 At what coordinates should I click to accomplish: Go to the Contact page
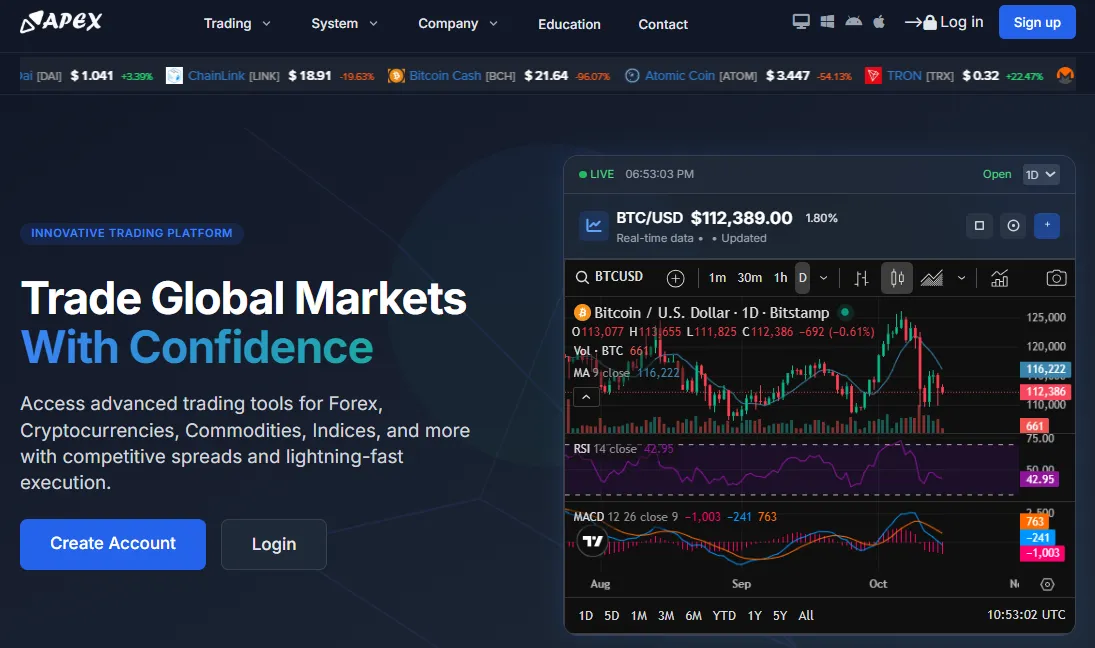tap(663, 24)
